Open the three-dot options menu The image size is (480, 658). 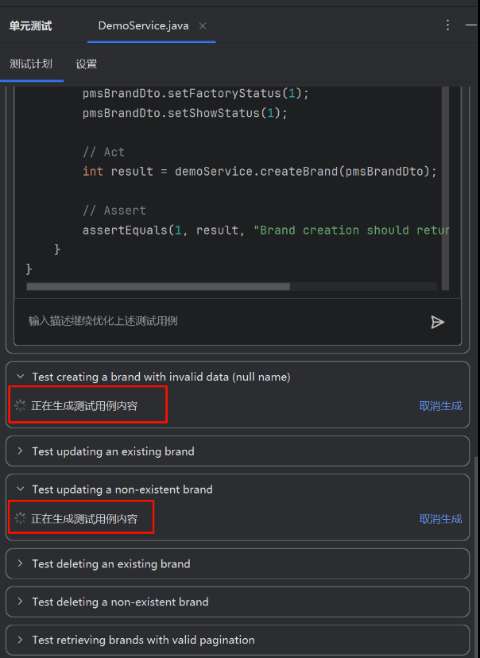click(448, 25)
